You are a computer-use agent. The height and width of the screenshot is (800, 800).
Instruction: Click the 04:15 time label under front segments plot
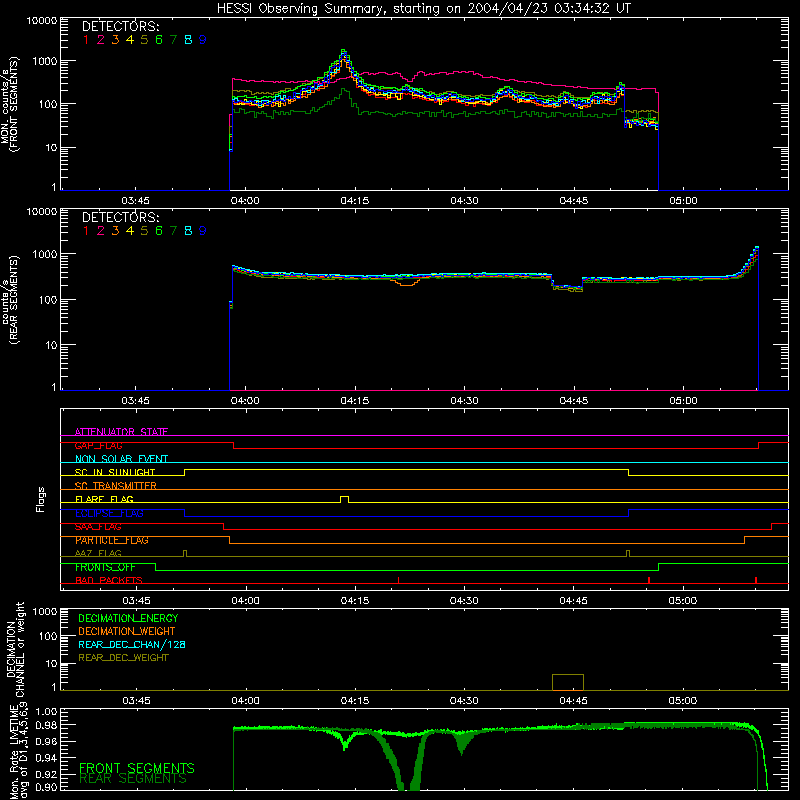click(355, 201)
